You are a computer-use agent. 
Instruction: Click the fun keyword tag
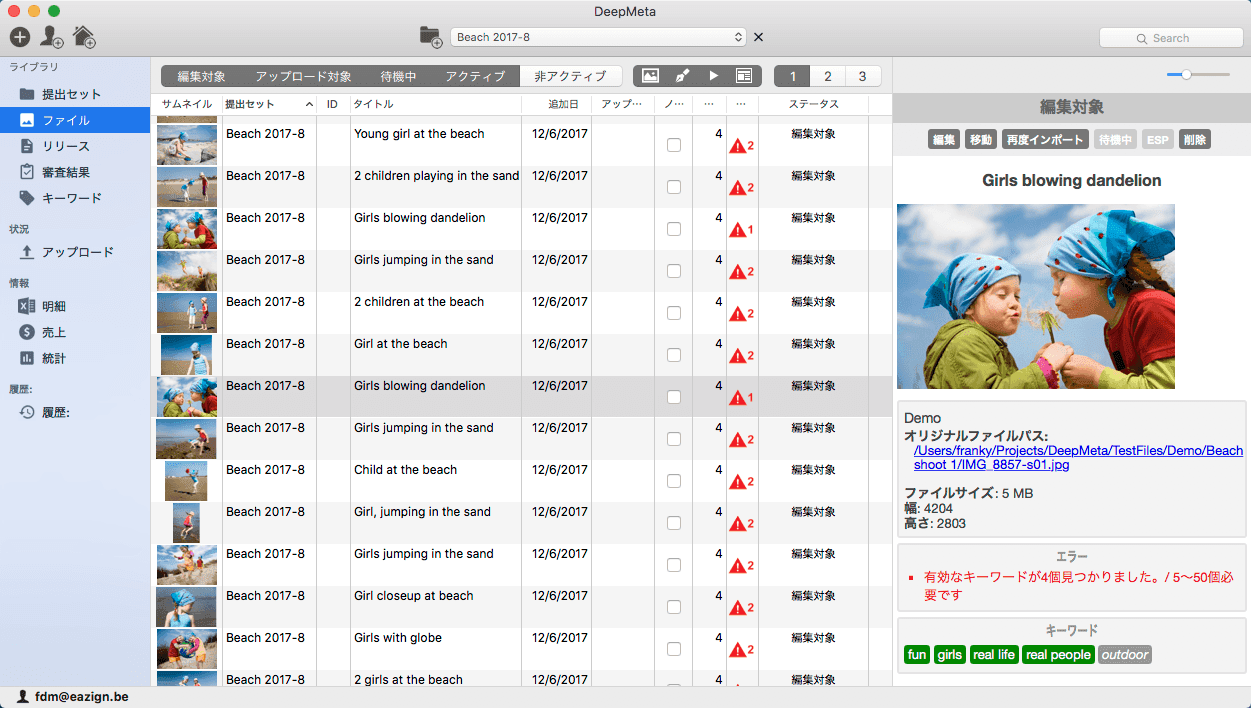tap(917, 655)
